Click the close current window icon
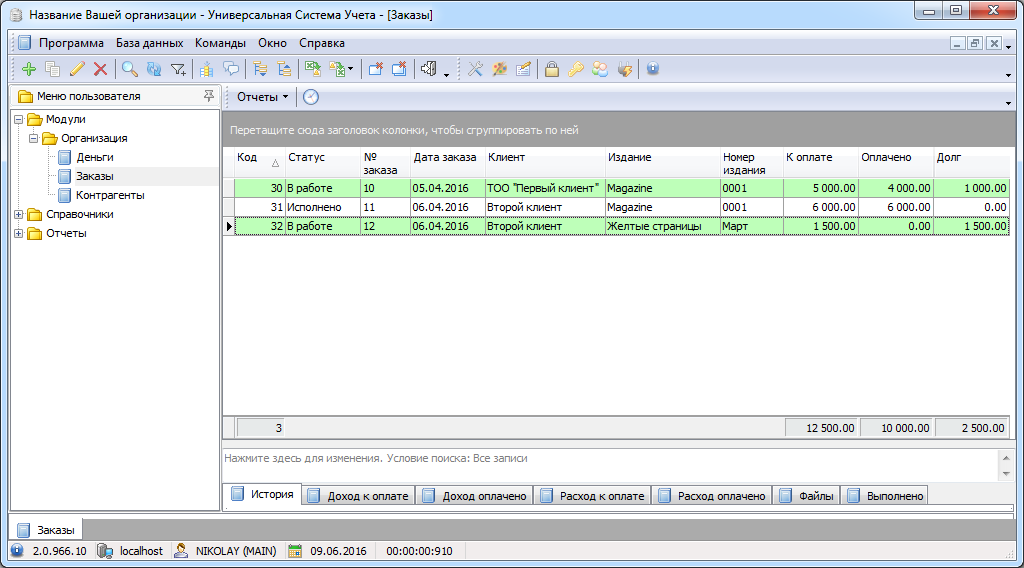1024x568 pixels. 375,69
